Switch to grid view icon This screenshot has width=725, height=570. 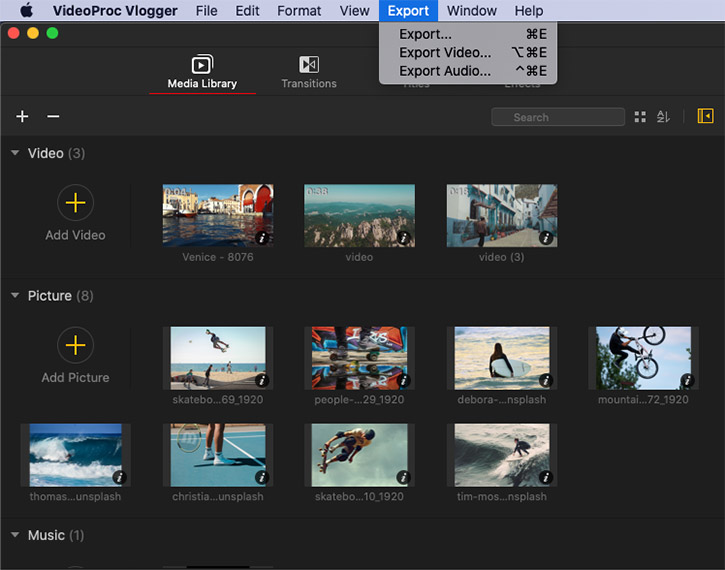pyautogui.click(x=640, y=117)
